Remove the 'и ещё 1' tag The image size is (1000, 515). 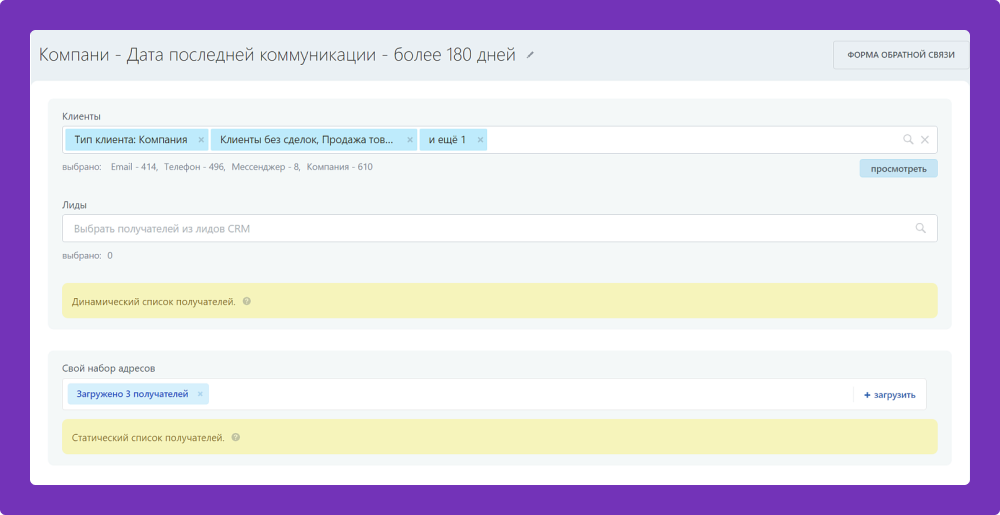click(x=480, y=140)
